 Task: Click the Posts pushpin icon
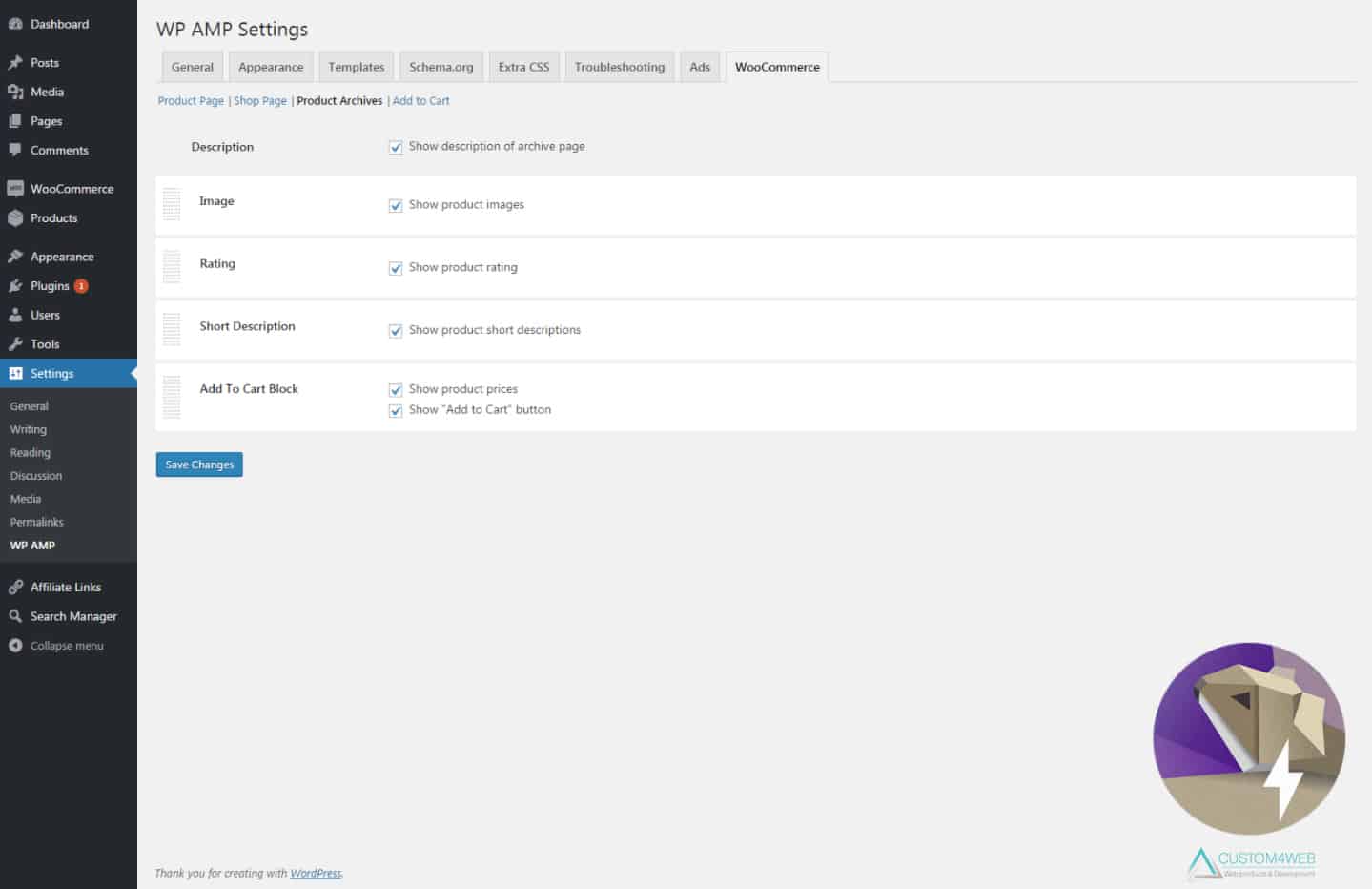pos(15,63)
